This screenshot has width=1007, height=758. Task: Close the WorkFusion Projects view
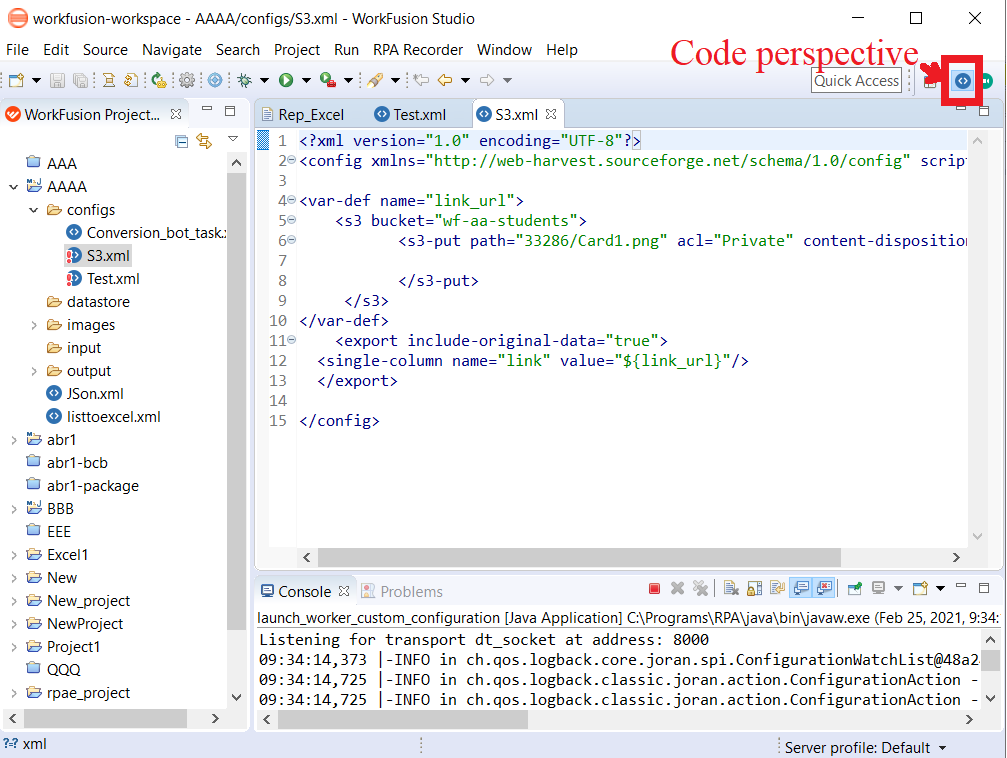(x=176, y=114)
